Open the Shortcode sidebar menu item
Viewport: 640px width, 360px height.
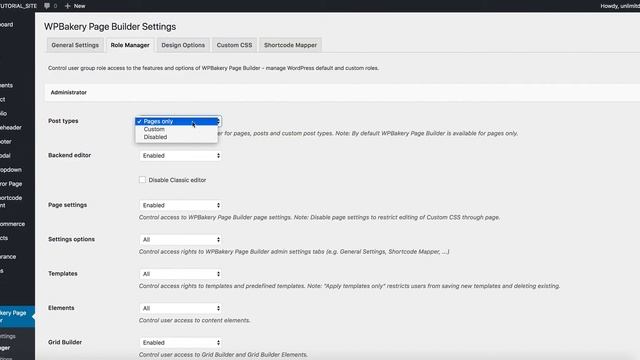point(11,201)
